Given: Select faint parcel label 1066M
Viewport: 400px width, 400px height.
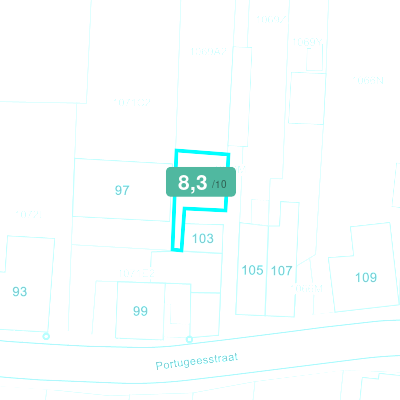Looking at the screenshot, I should (x=307, y=288).
